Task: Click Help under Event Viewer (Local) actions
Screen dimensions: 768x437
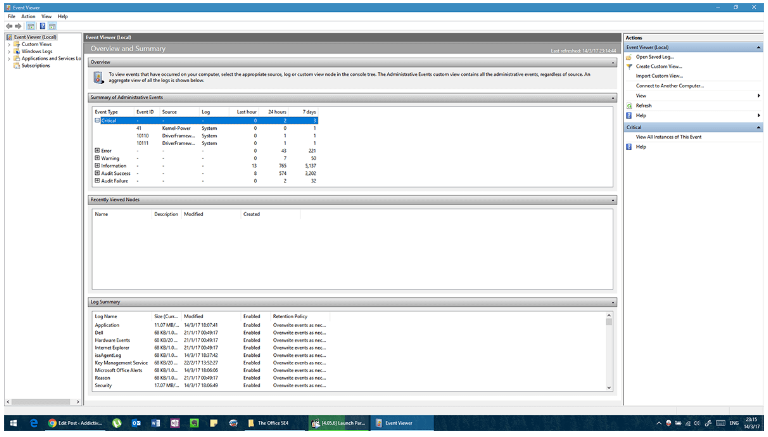Action: (641, 116)
